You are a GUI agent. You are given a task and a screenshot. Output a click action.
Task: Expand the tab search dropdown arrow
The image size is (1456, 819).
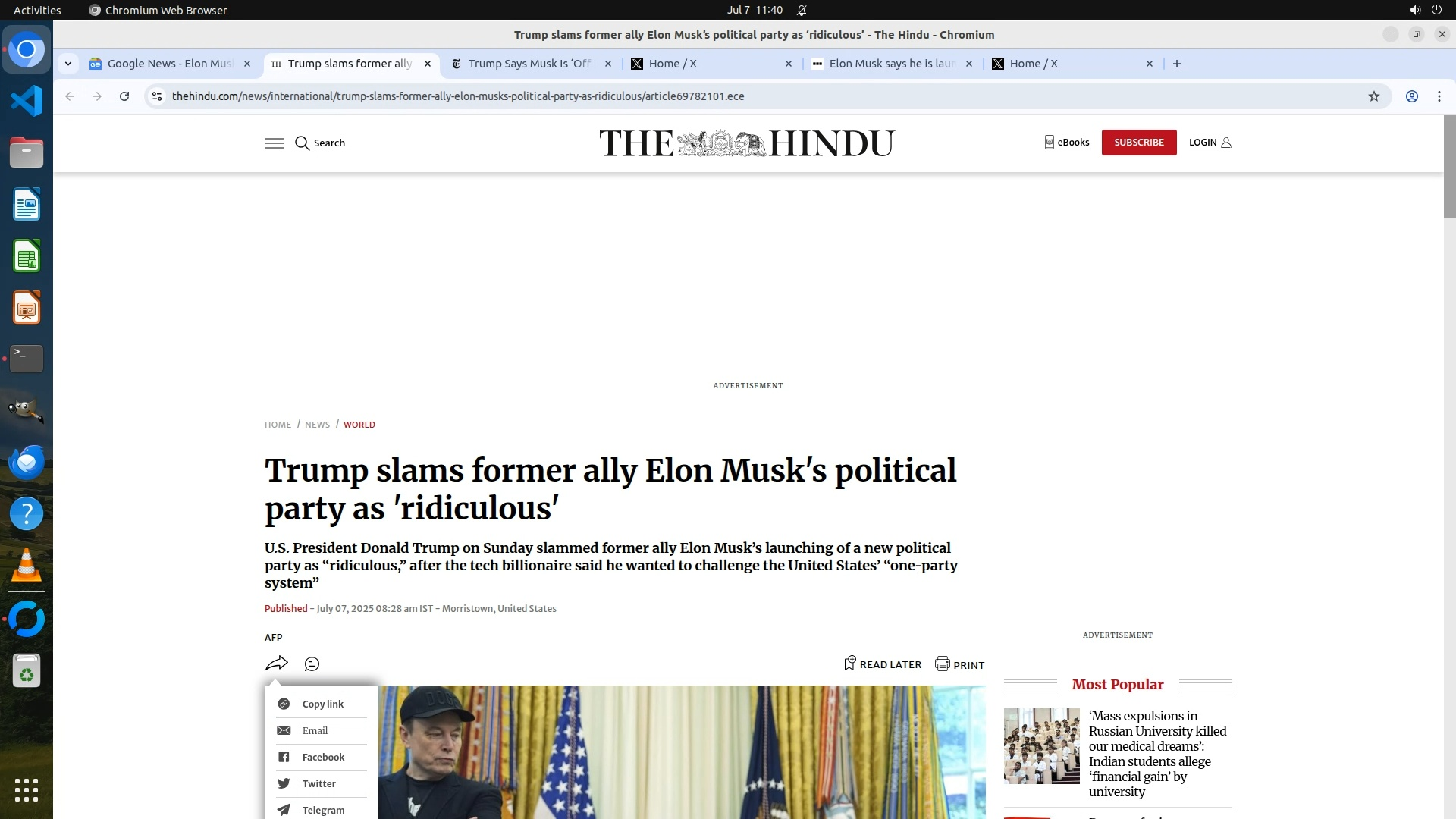68,64
